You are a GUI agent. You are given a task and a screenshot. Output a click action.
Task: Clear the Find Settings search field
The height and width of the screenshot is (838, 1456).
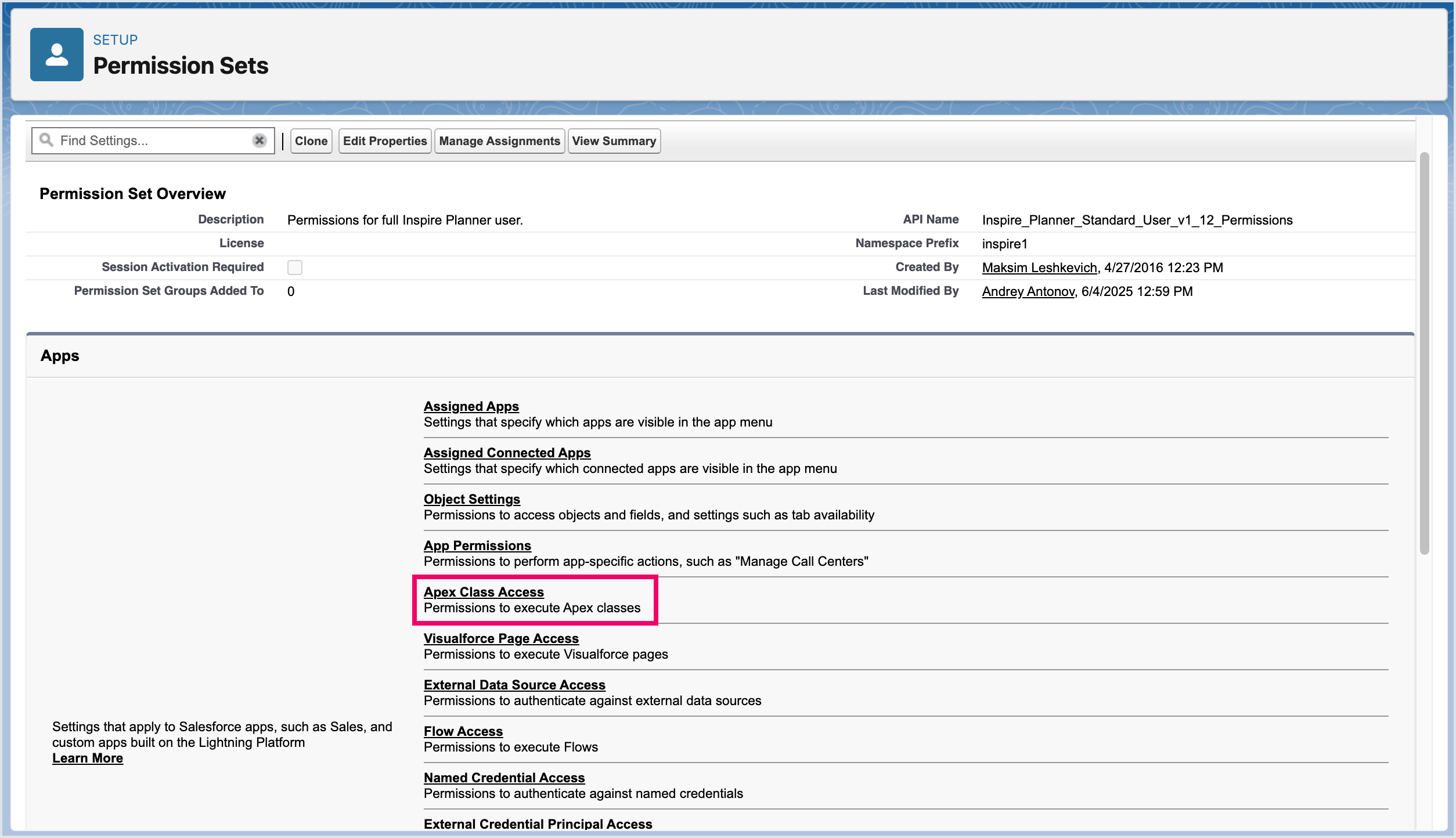pos(260,140)
